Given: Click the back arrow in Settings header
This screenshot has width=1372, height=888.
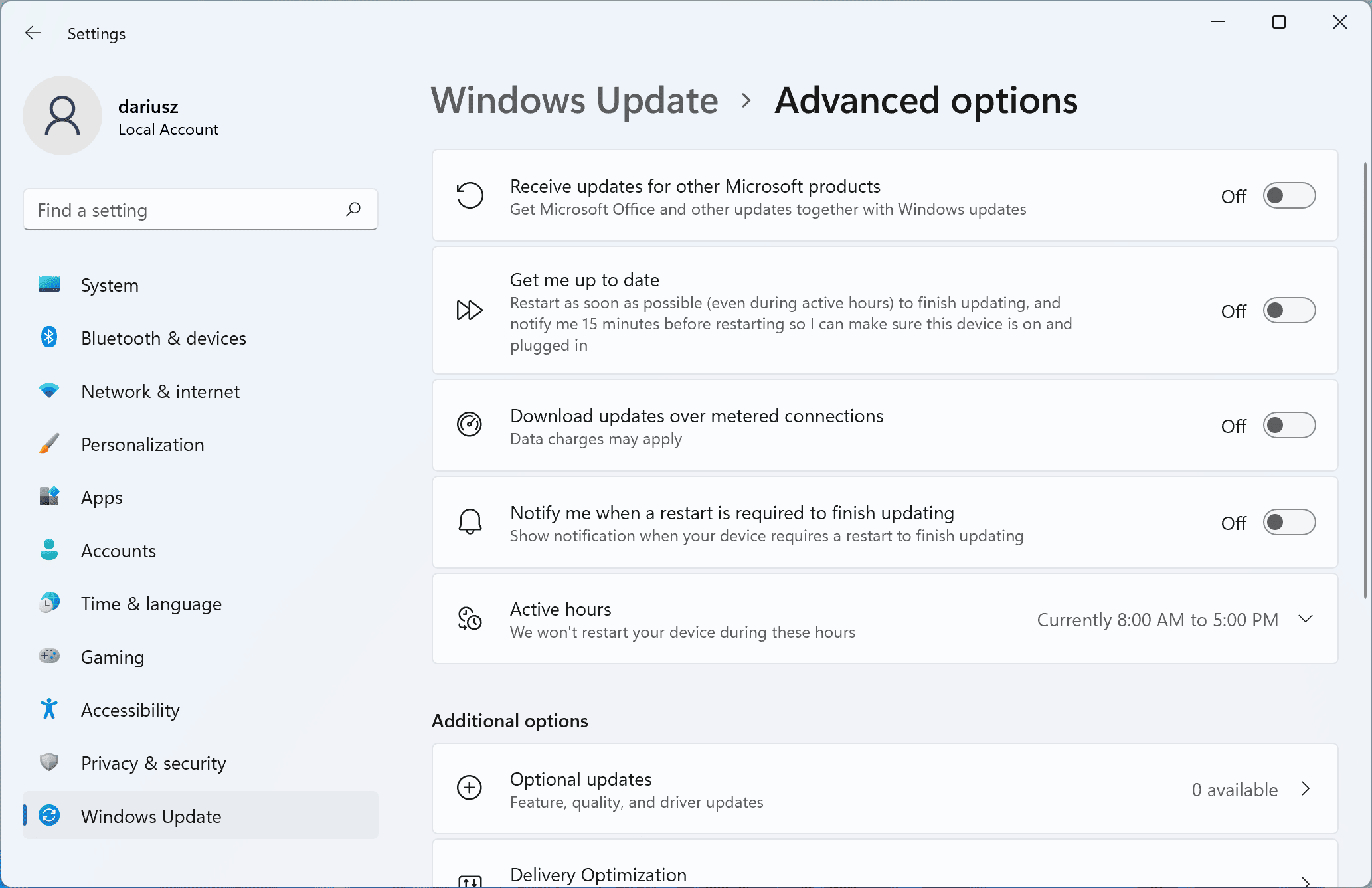Looking at the screenshot, I should [x=33, y=33].
